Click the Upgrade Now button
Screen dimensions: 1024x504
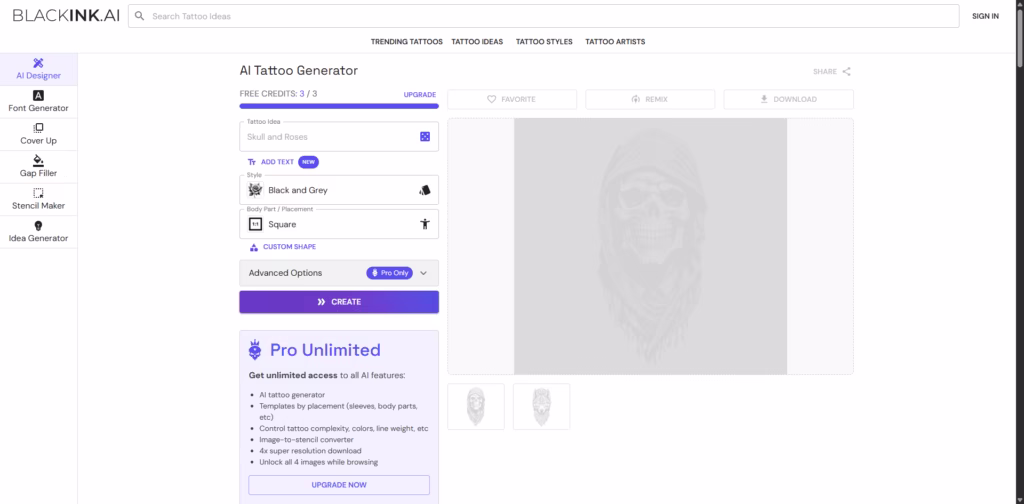click(x=339, y=485)
